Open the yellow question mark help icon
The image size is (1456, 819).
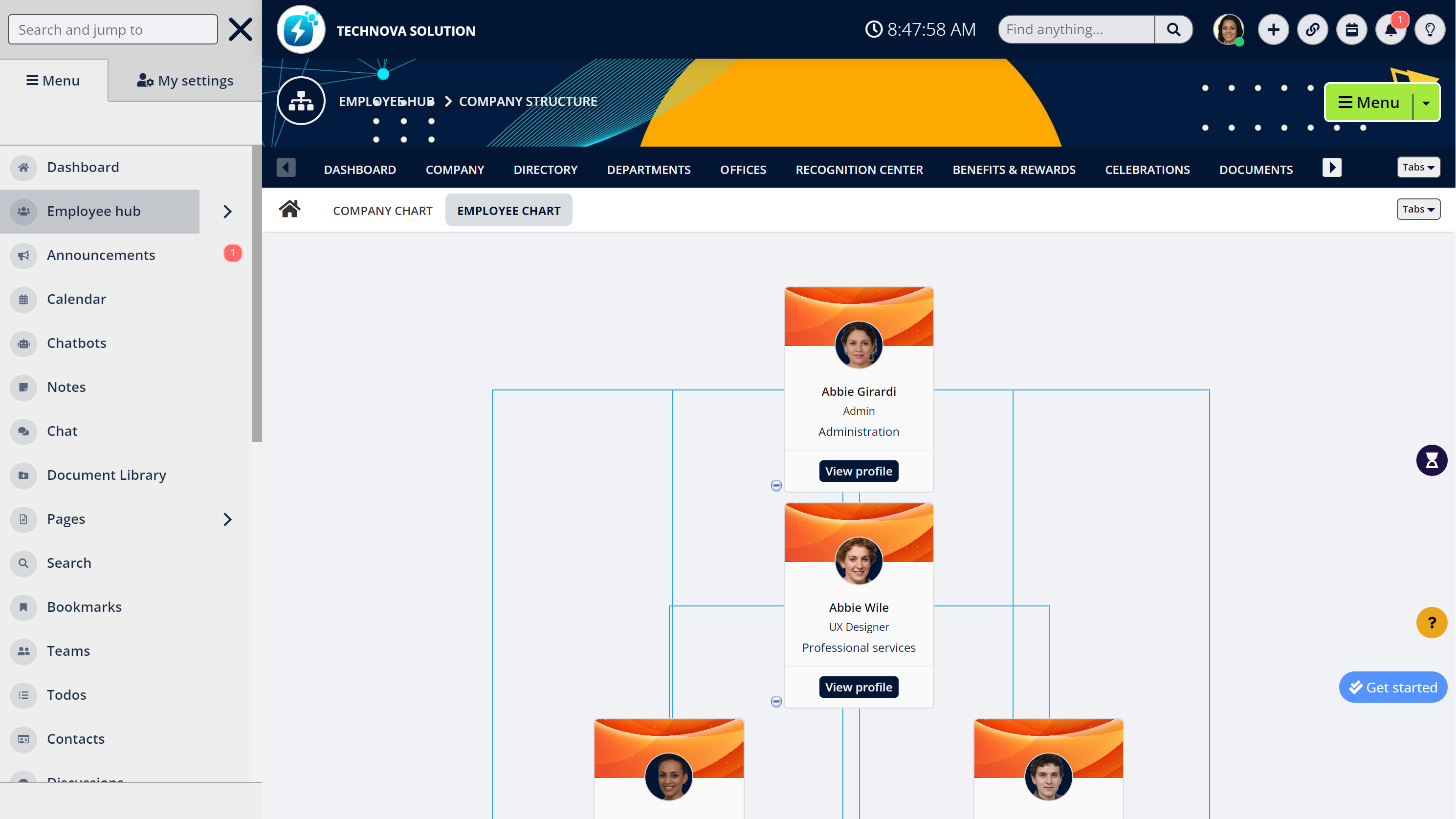coord(1431,623)
